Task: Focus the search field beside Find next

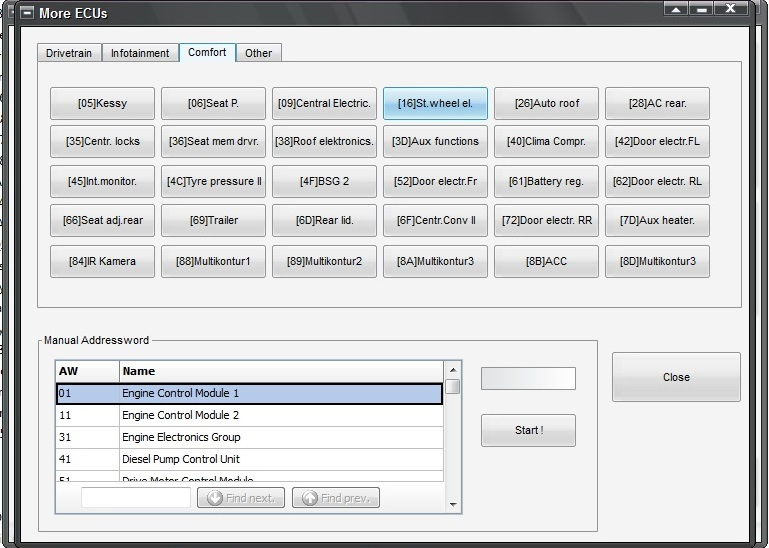Action: point(136,497)
